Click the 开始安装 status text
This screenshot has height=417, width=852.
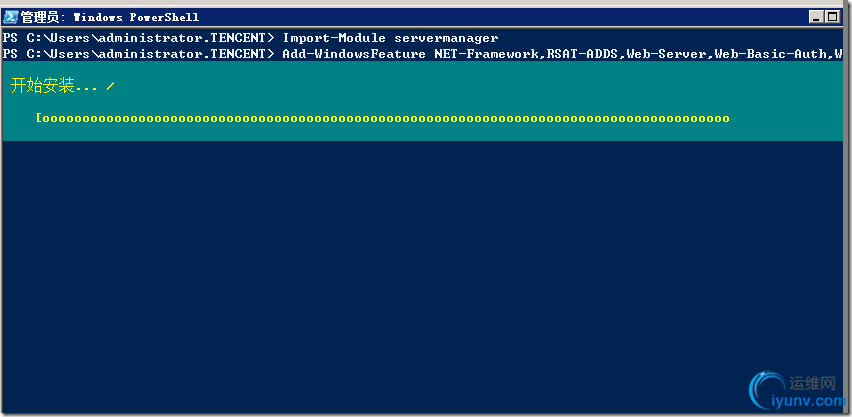pyautogui.click(x=42, y=86)
